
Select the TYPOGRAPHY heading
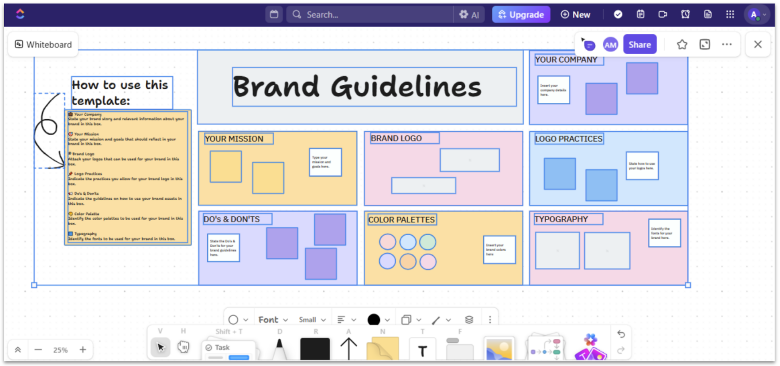pos(561,219)
